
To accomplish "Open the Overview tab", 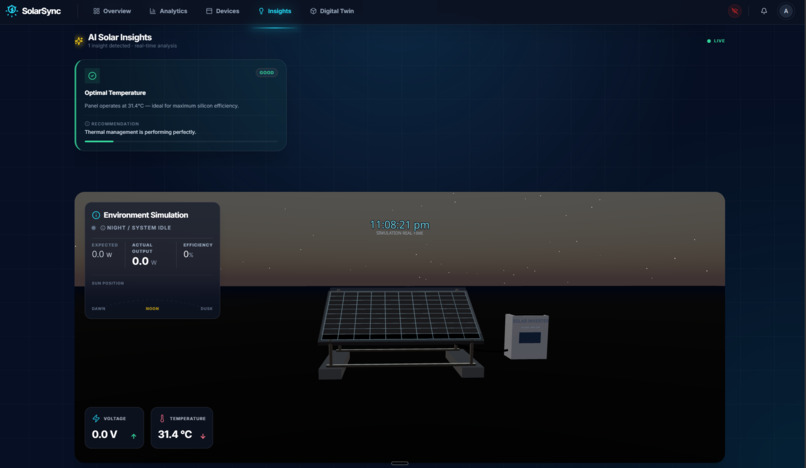I will pos(112,11).
